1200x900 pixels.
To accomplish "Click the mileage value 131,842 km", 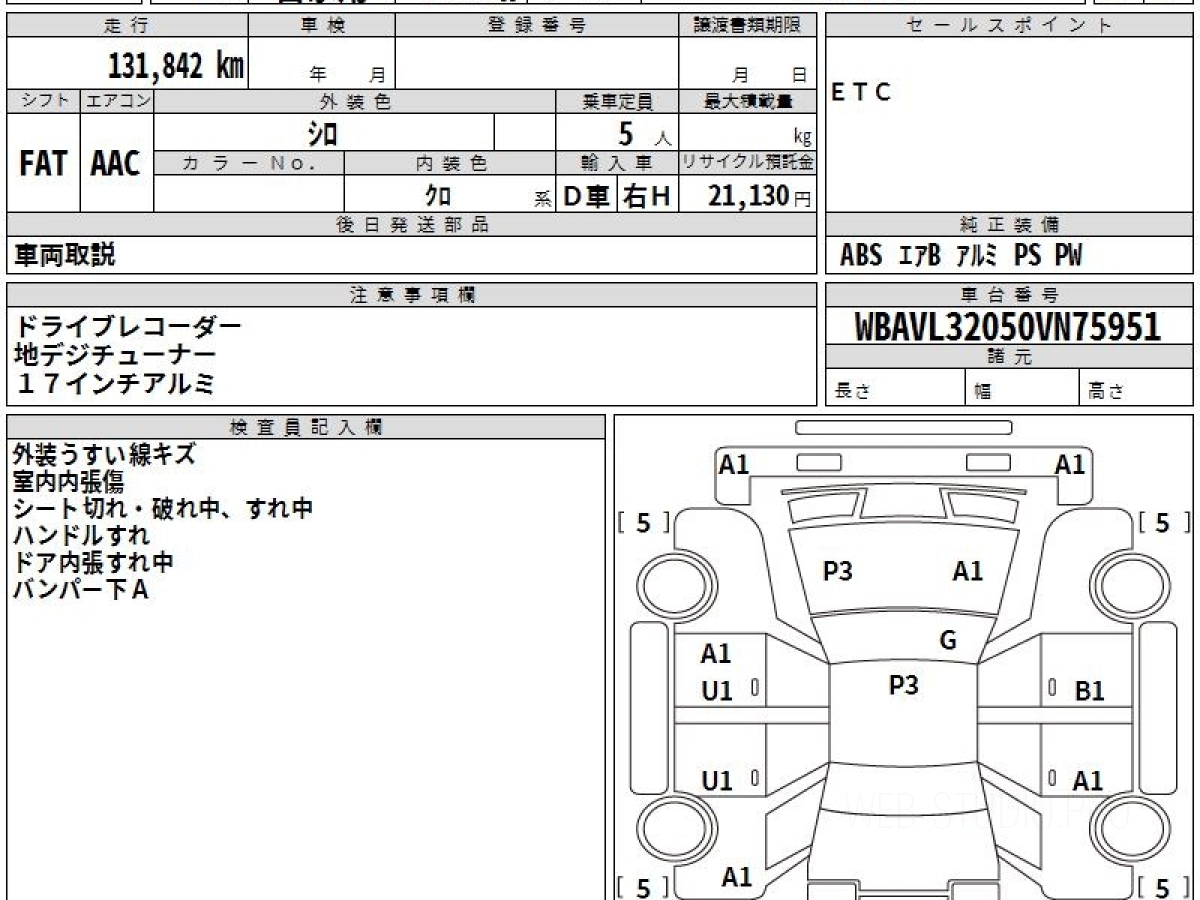I will pyautogui.click(x=176, y=65).
